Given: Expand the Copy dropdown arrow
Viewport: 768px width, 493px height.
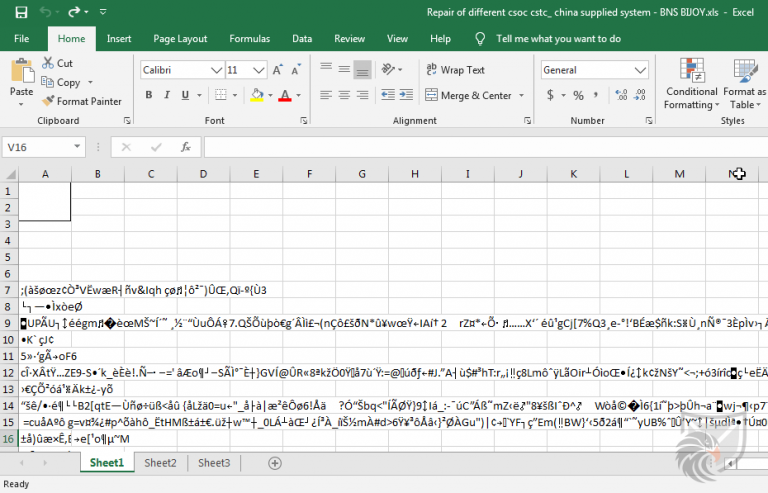Looking at the screenshot, I should [90, 82].
